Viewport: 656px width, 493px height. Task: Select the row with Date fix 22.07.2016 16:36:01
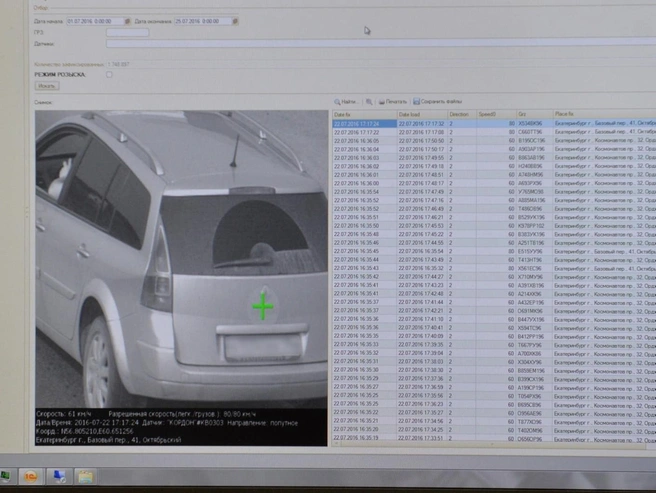point(494,175)
